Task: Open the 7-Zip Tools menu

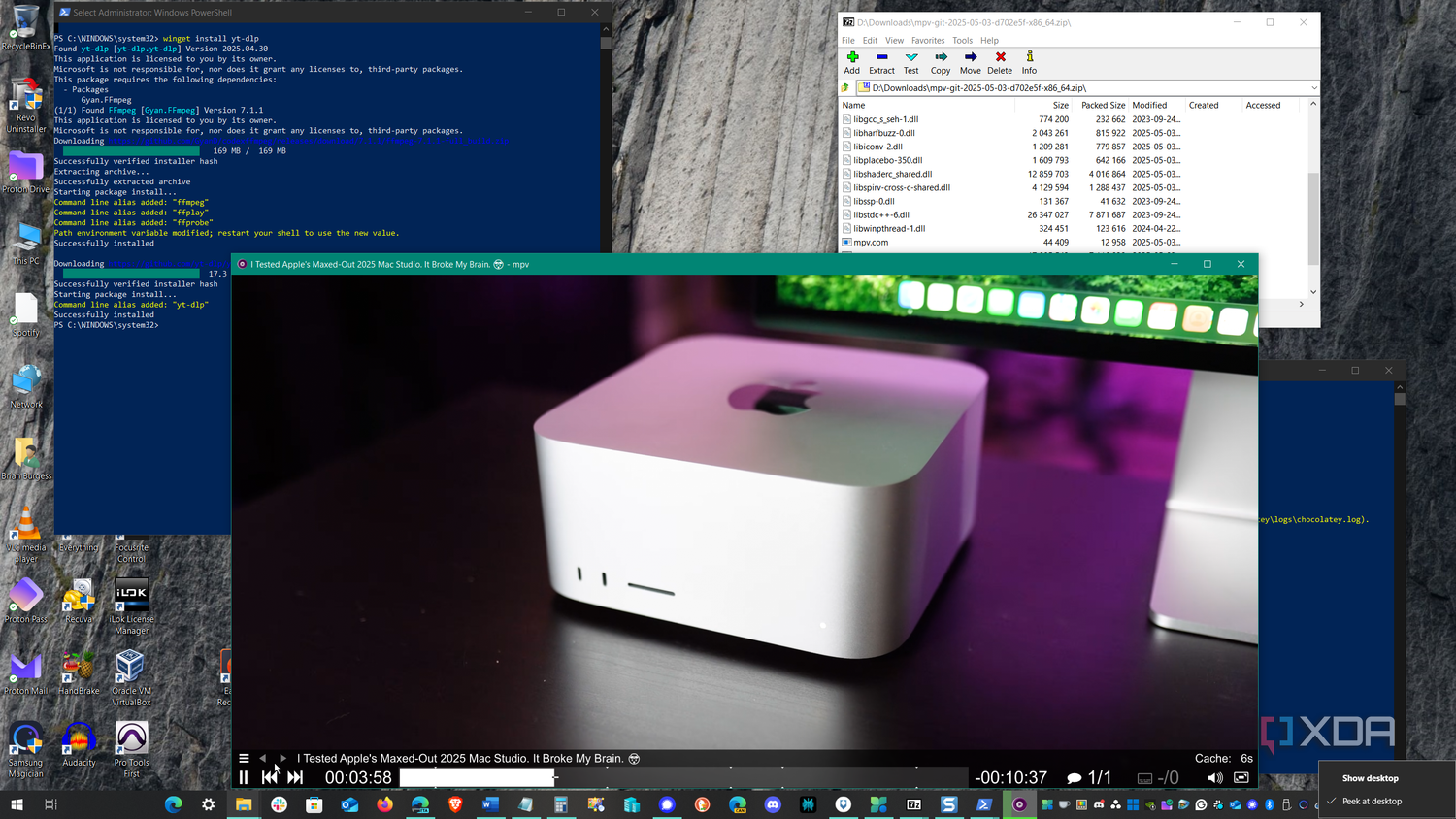Action: tap(962, 41)
